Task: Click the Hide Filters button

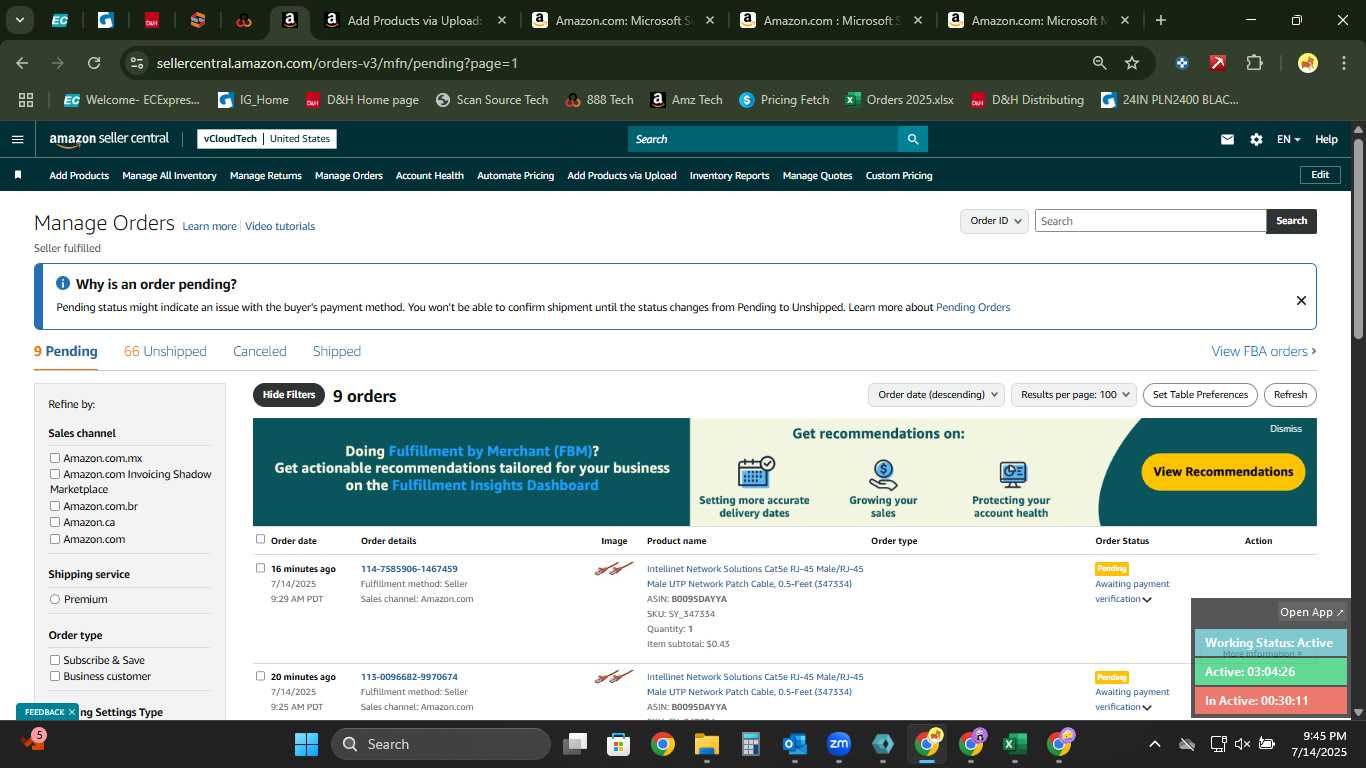Action: [289, 395]
